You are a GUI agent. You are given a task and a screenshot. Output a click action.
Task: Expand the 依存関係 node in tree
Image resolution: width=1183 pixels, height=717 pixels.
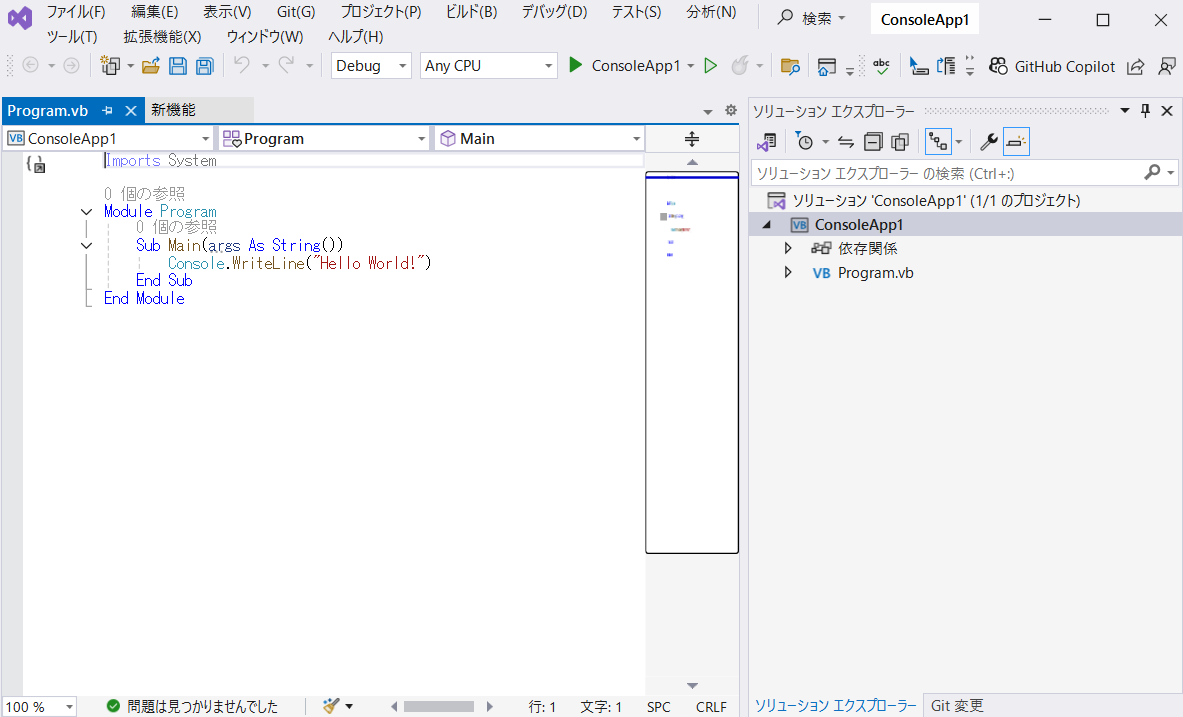tap(788, 248)
